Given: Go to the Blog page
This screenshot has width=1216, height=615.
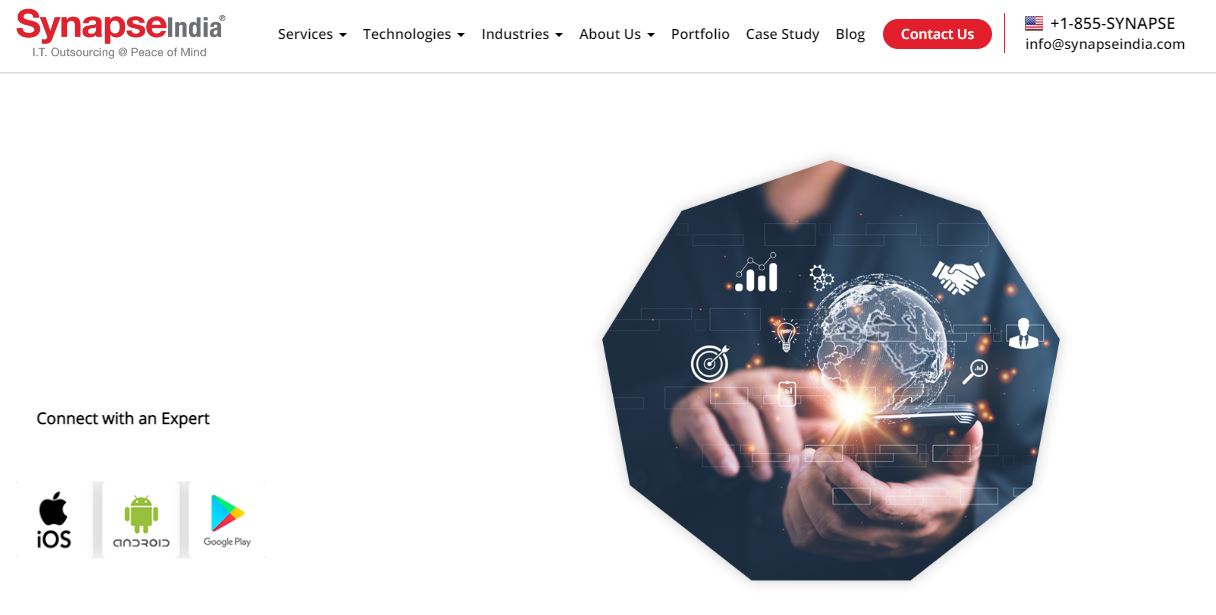Looking at the screenshot, I should (850, 34).
